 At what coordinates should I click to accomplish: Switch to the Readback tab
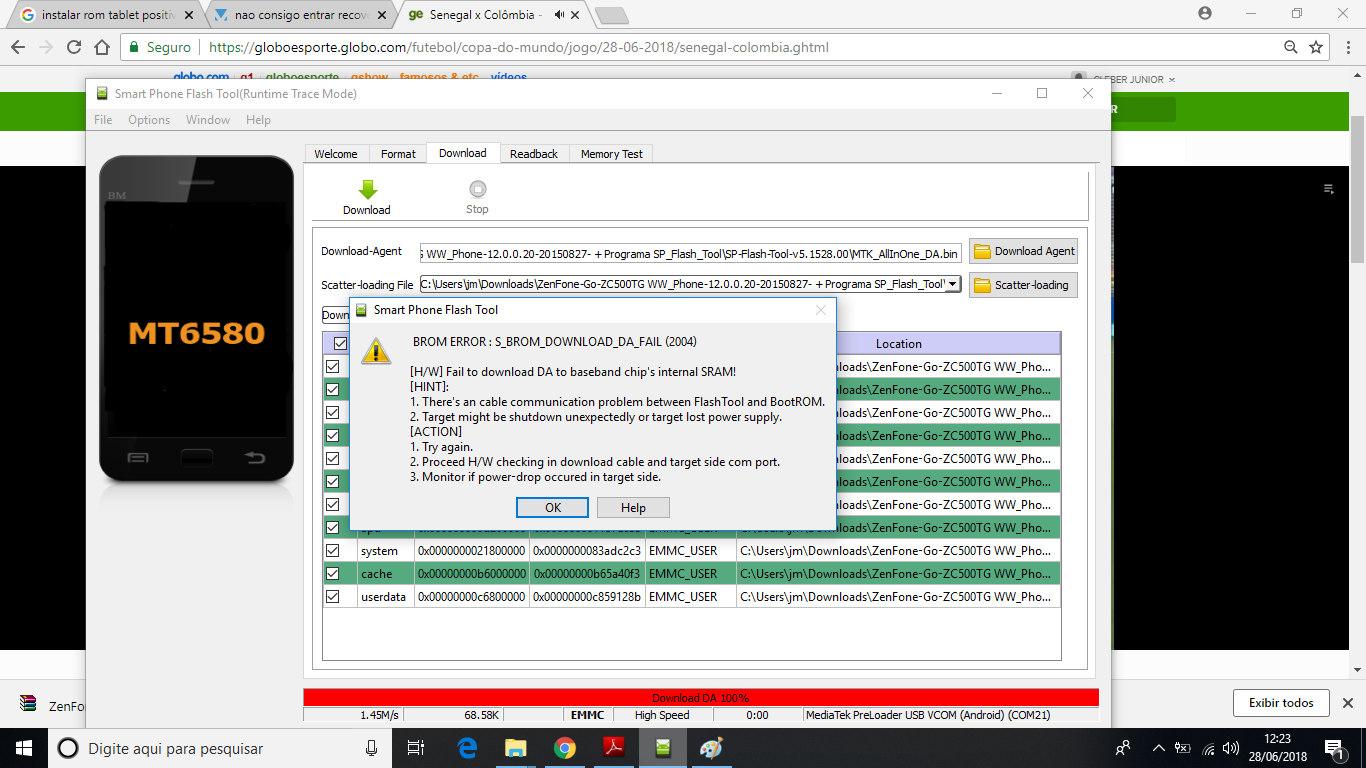point(534,154)
